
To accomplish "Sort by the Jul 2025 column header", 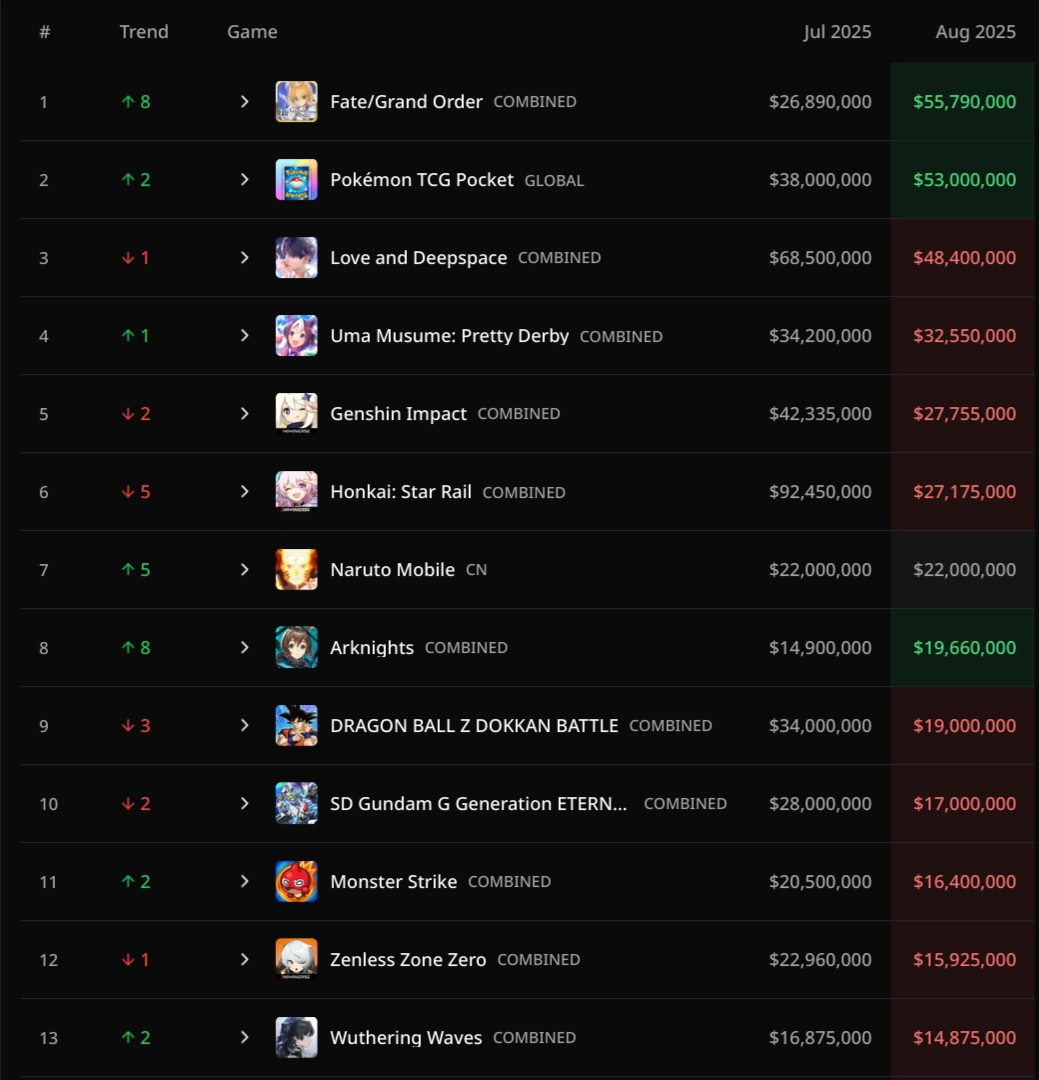I will [x=837, y=32].
